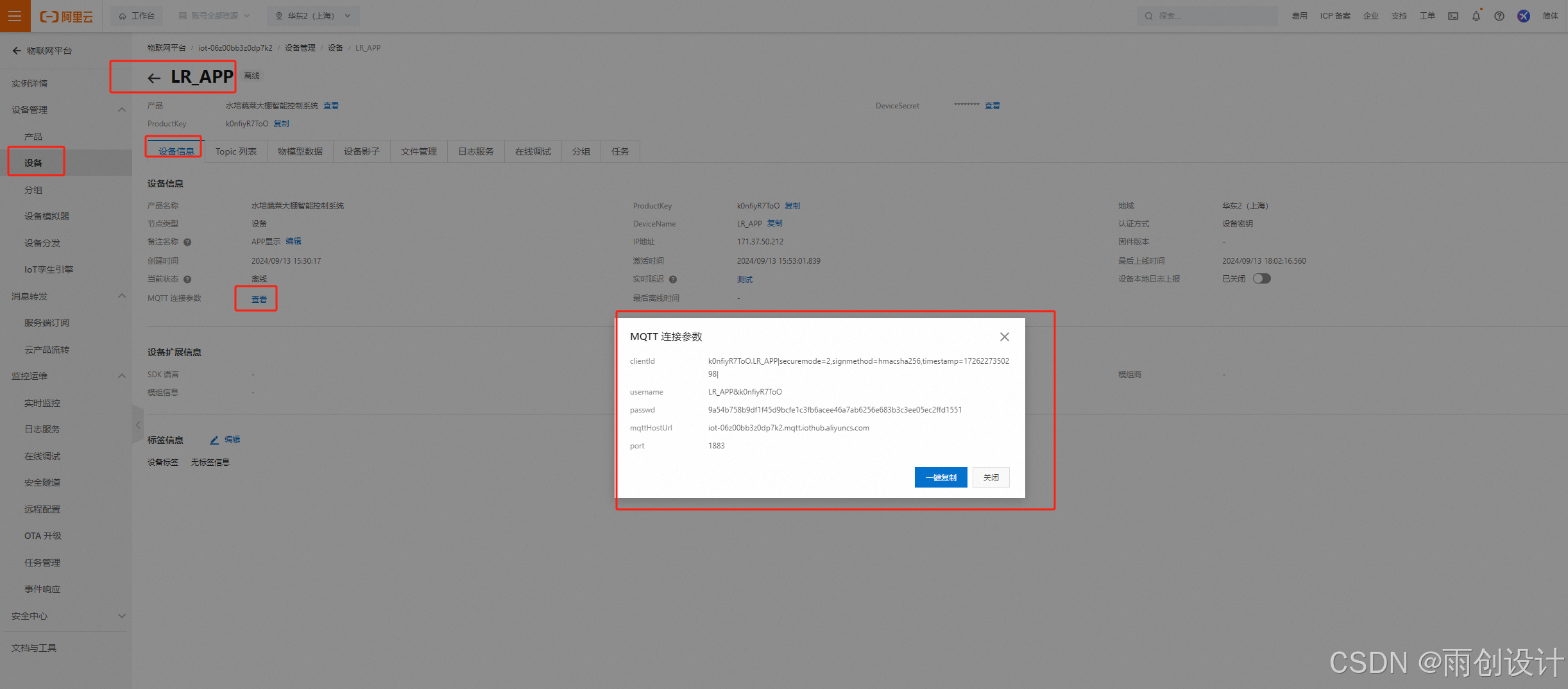
Task: Collapse the 设备管理 sidebar section
Action: click(x=121, y=109)
